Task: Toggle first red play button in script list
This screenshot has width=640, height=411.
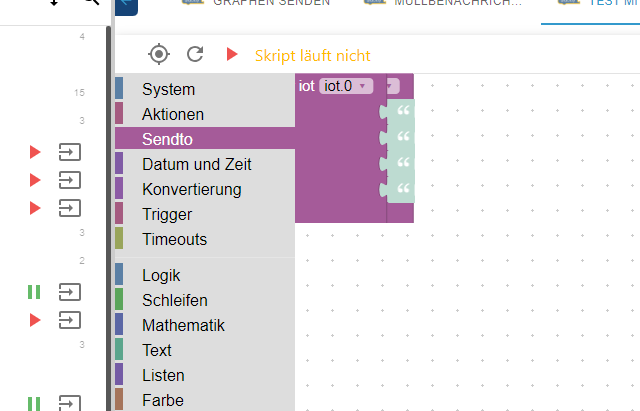Action: point(35,152)
